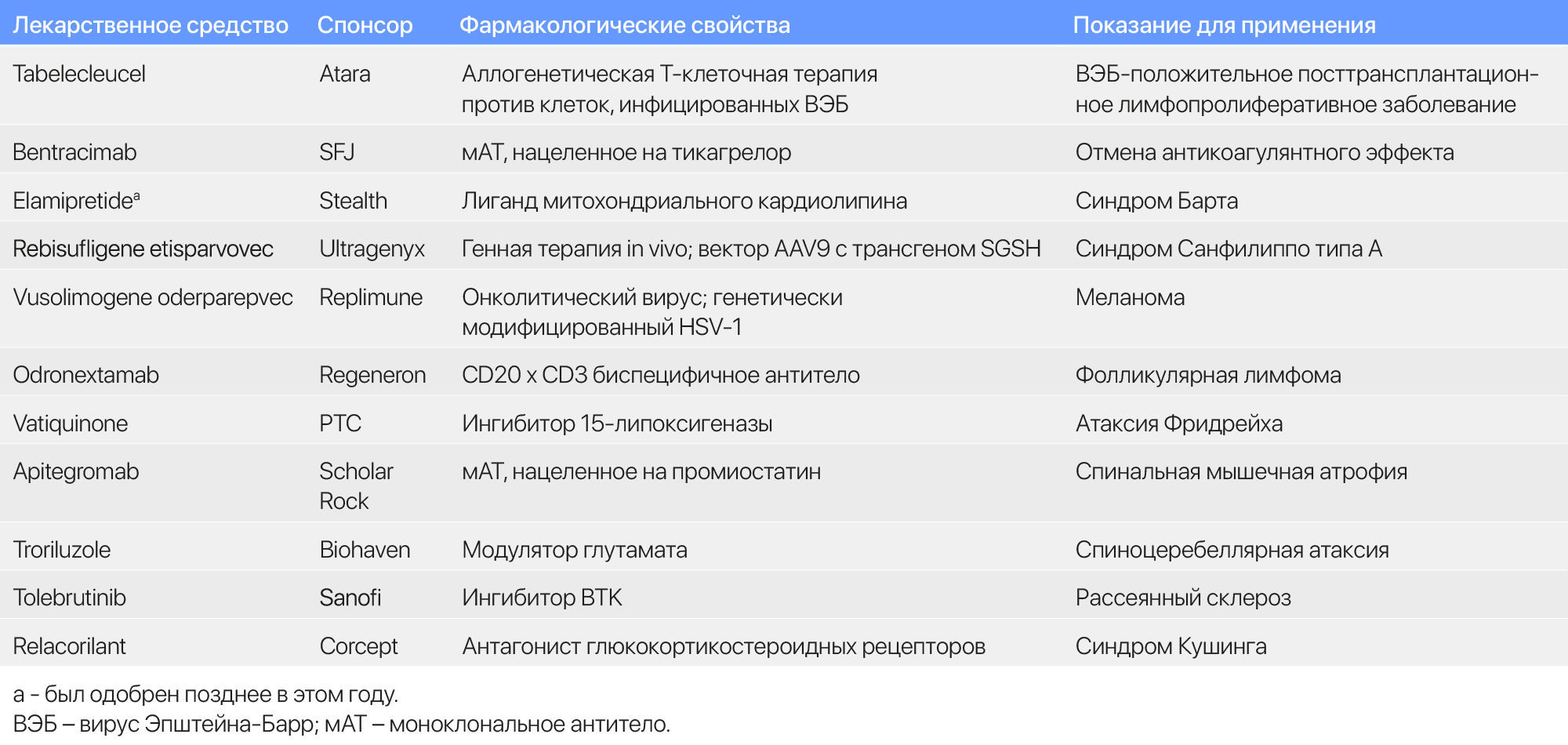Select the Bentracimab drug name
The width and height of the screenshot is (1568, 745).
[x=74, y=152]
